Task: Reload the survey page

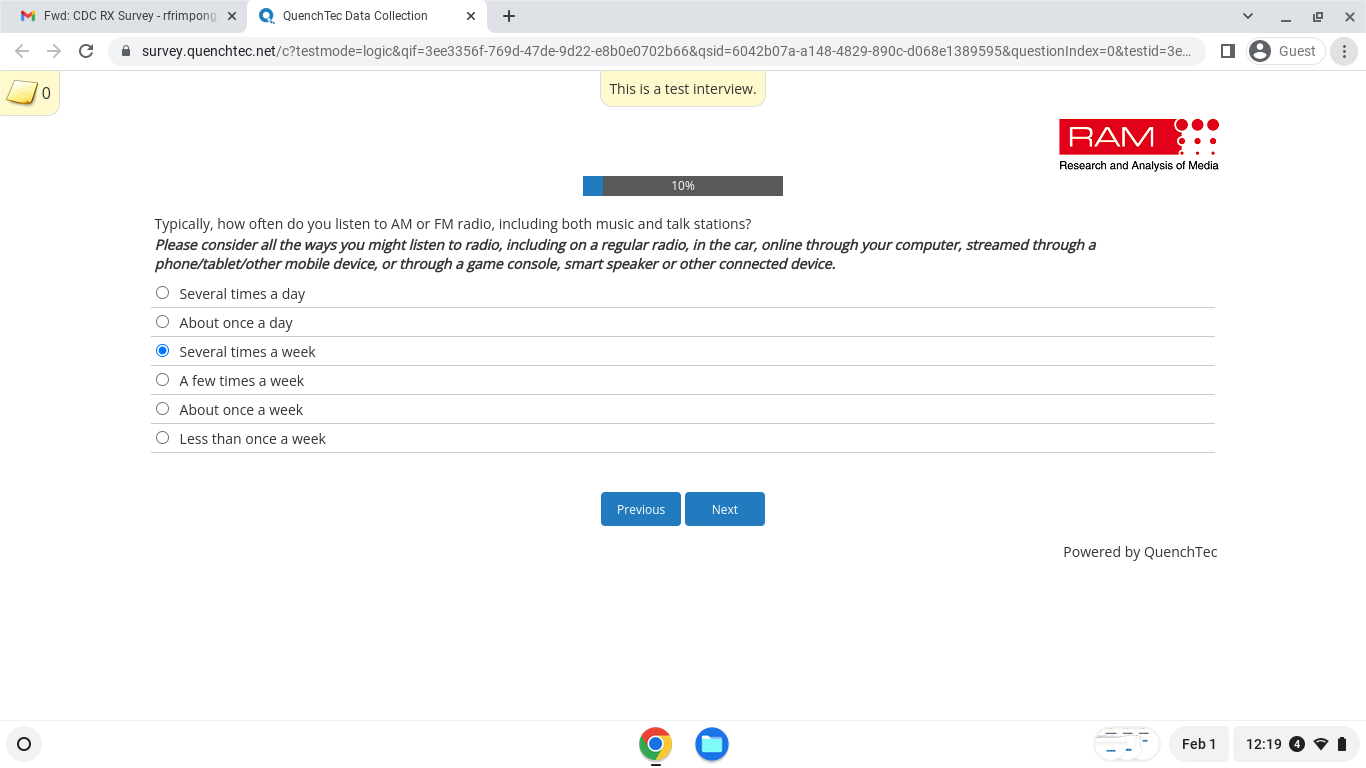Action: (x=86, y=51)
